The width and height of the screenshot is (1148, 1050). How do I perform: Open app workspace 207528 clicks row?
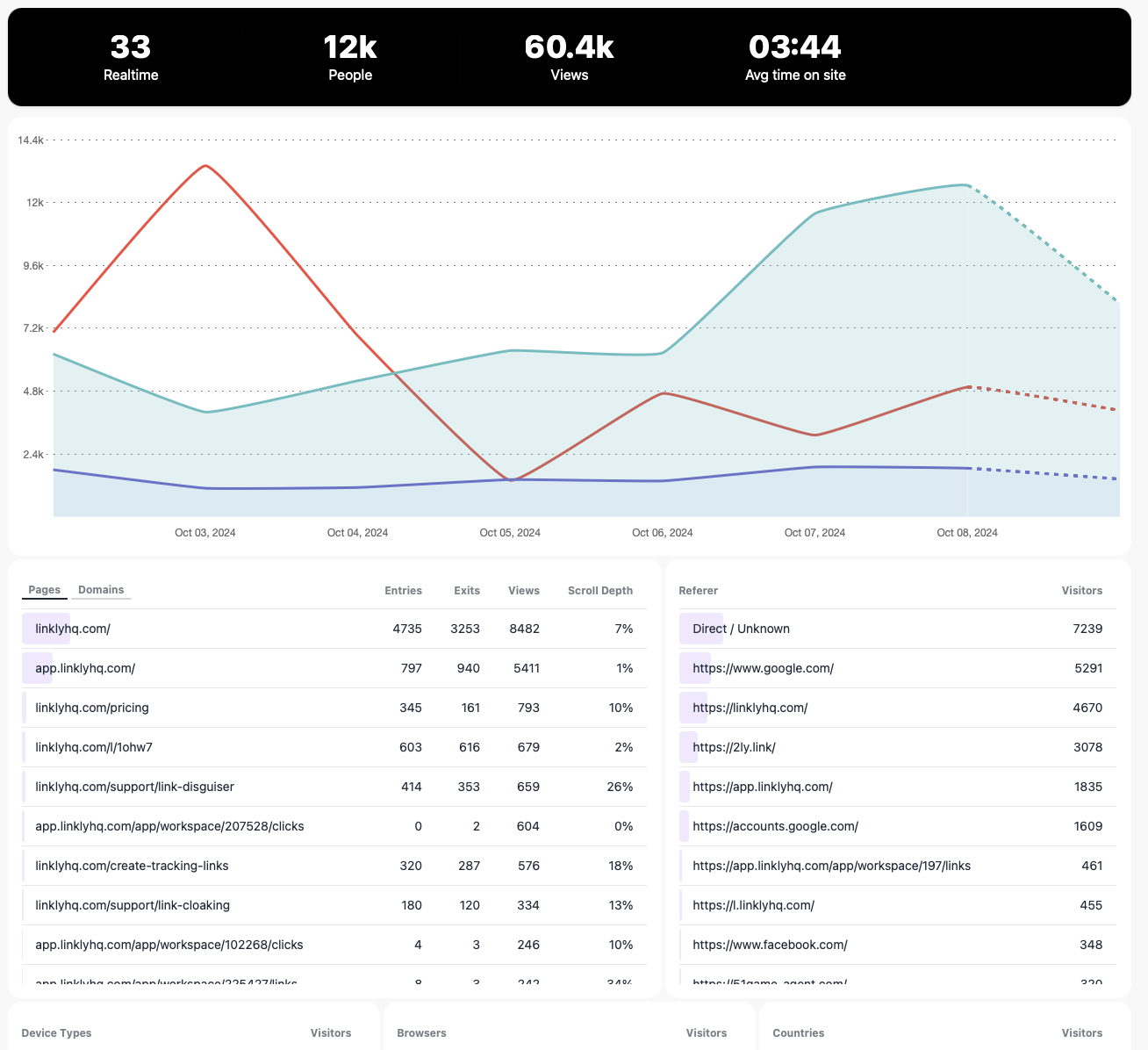pos(334,826)
